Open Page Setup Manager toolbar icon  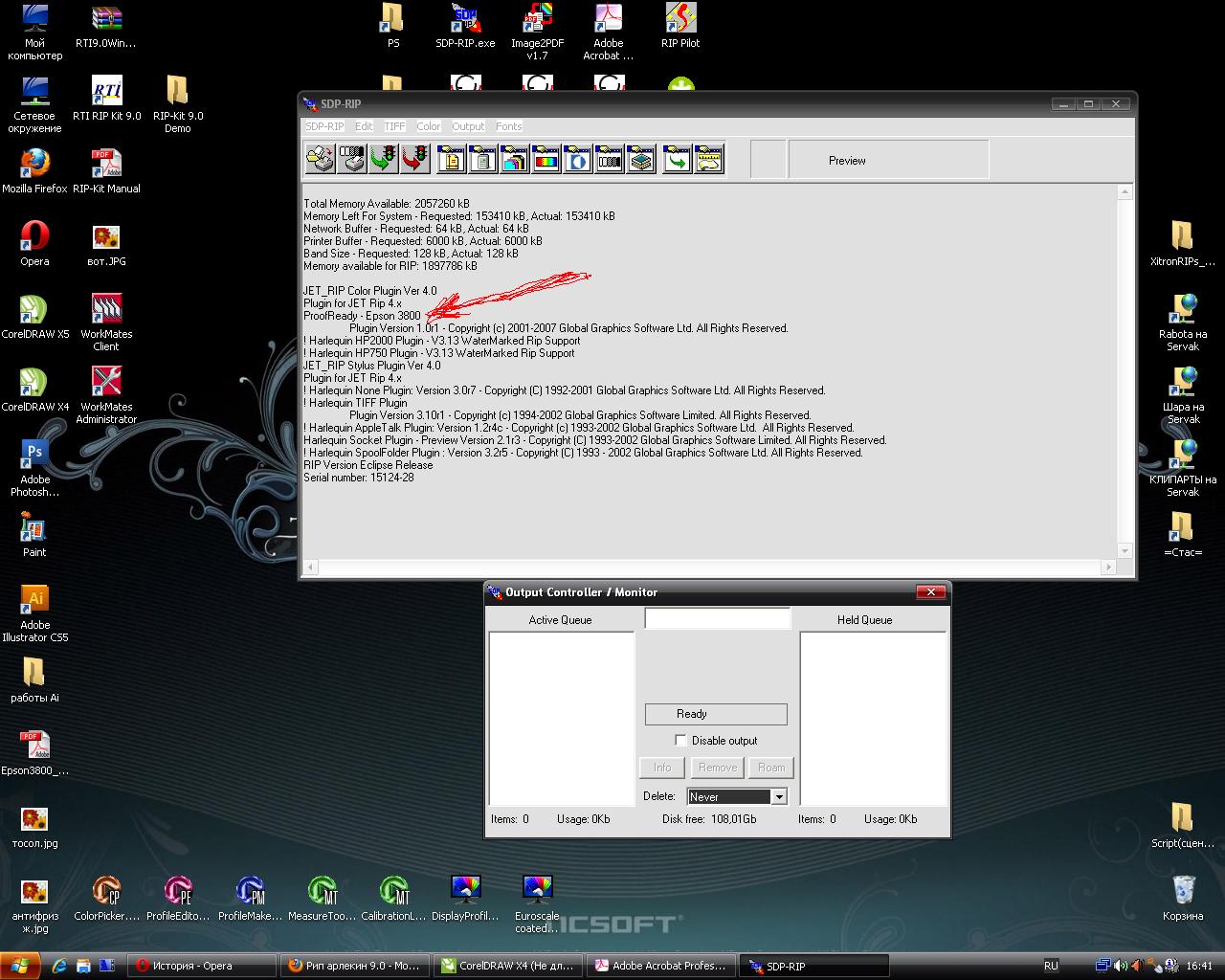452,159
